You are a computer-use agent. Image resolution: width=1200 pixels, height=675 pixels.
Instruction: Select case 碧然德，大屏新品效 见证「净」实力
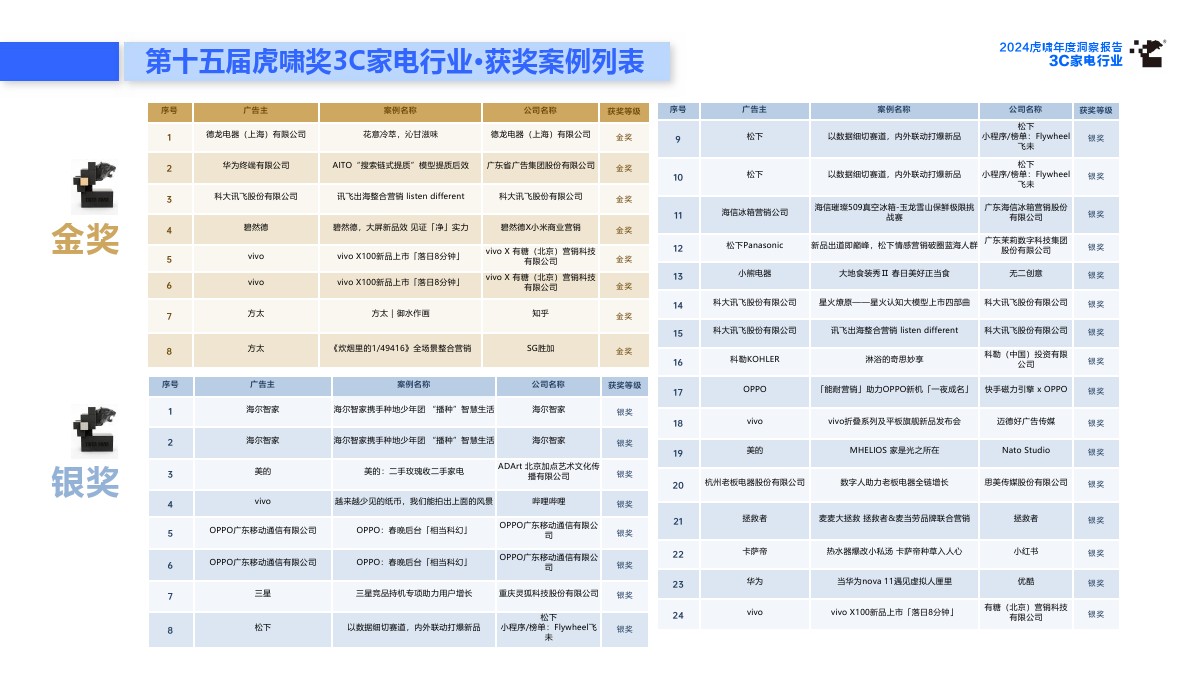coord(400,227)
